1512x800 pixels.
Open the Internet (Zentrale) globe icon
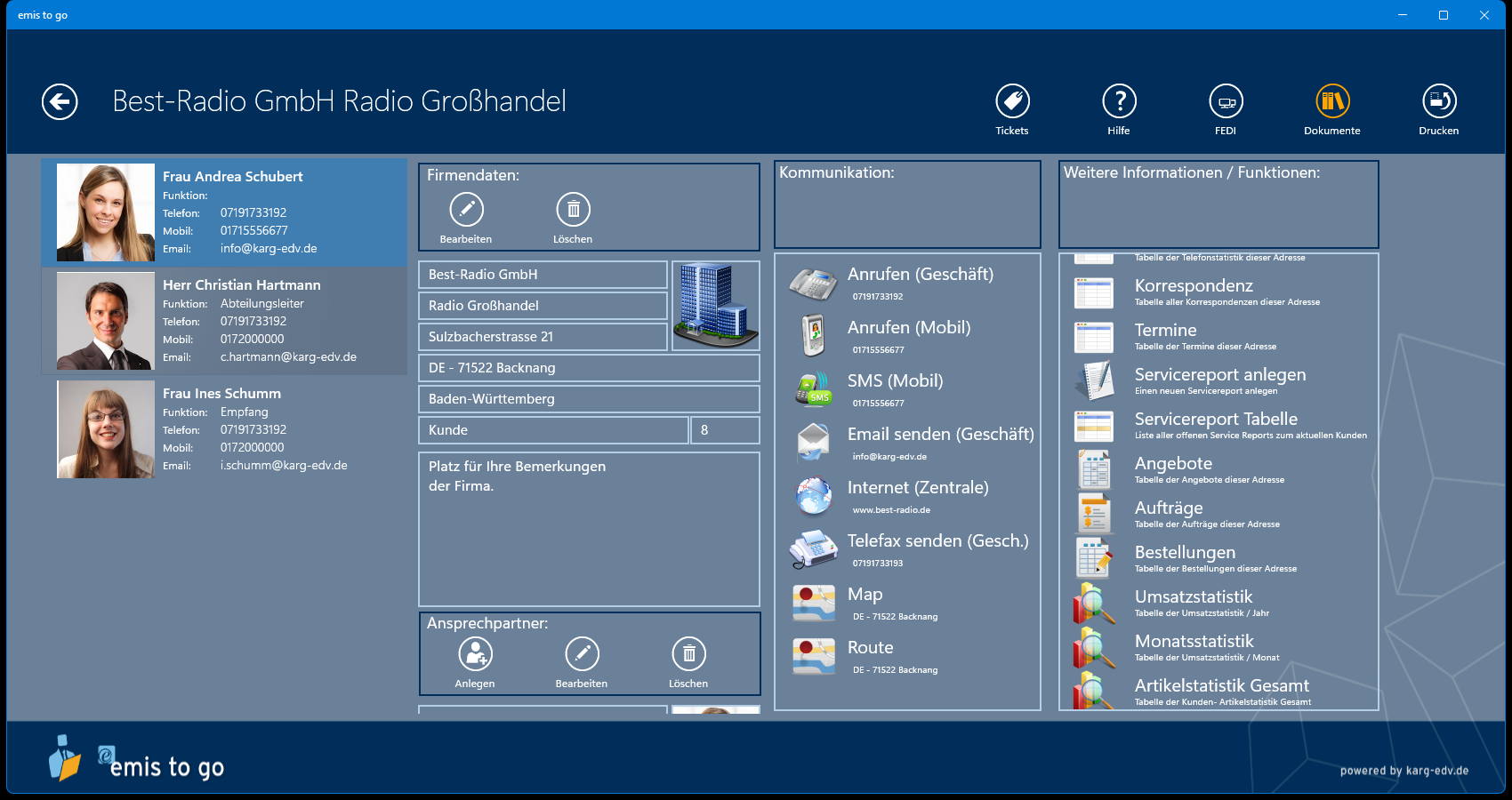(813, 496)
